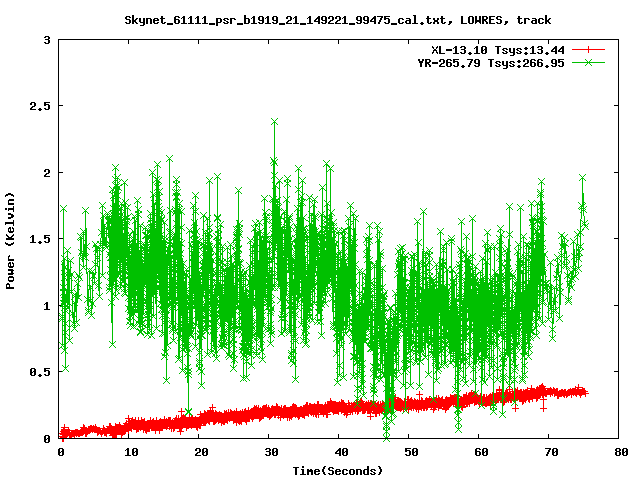
Task: Click the XL-13.10 Tsys:13.44 legend entry
Action: 498,50
